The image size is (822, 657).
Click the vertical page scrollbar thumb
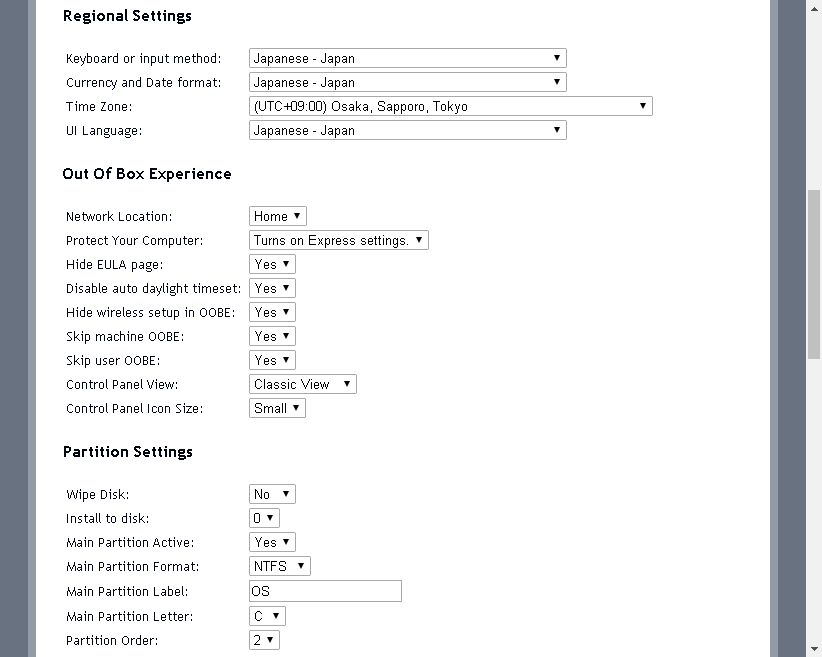[x=814, y=272]
